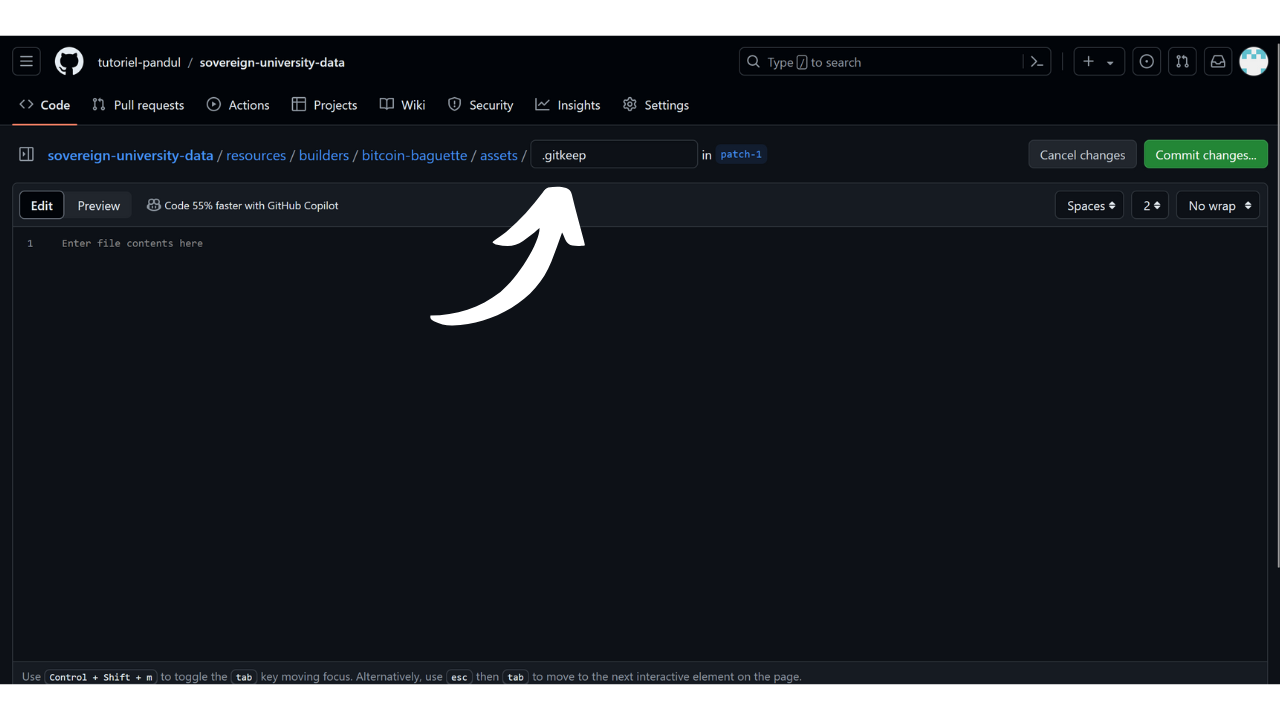Screen dimensions: 1280x720
Task: Click the .gitkeep filename input field
Action: [613, 155]
